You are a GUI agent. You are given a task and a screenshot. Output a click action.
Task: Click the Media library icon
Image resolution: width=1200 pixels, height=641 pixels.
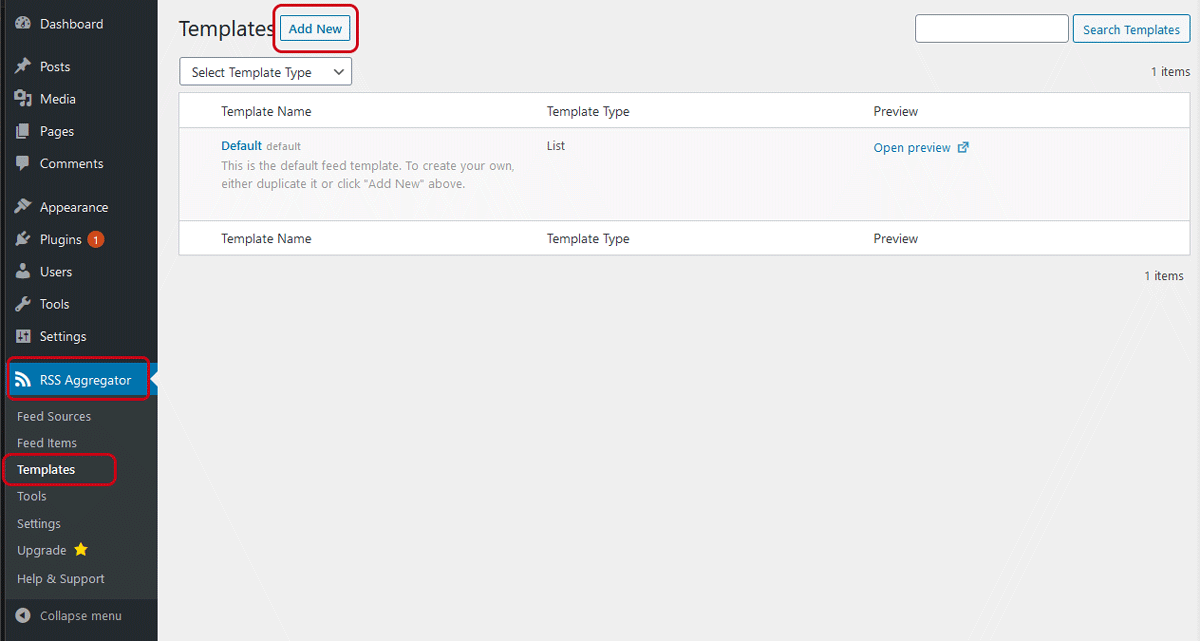(x=23, y=99)
